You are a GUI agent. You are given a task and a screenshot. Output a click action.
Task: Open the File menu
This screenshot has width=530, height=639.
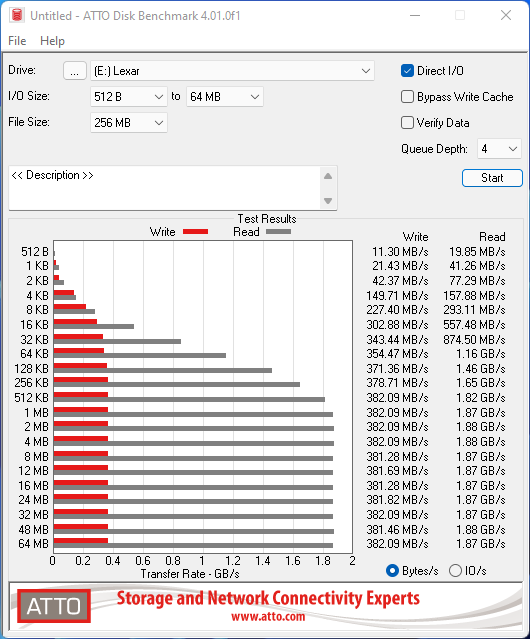coord(17,41)
